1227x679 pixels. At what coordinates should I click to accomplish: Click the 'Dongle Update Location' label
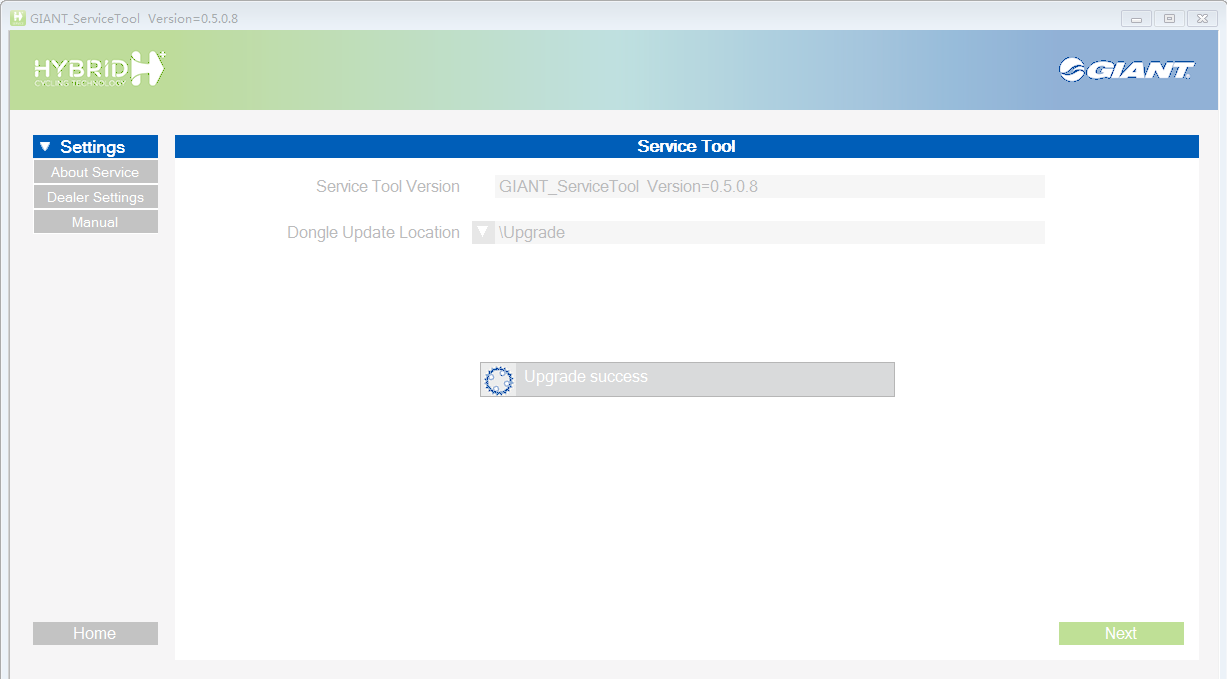pos(373,232)
